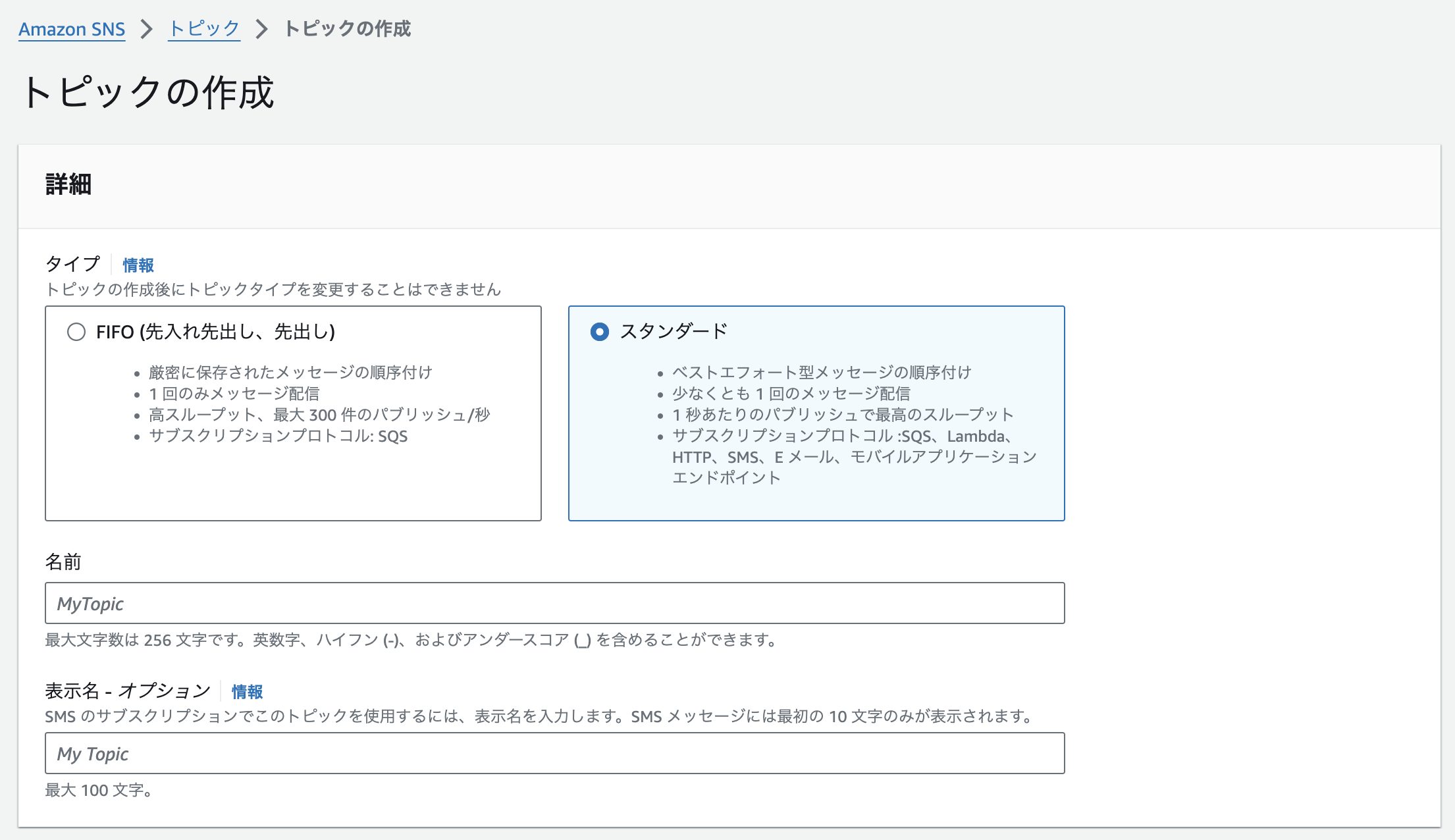
Task: Click the FIFO (先入れ先出し、先出し) label text
Action: pyautogui.click(x=215, y=332)
